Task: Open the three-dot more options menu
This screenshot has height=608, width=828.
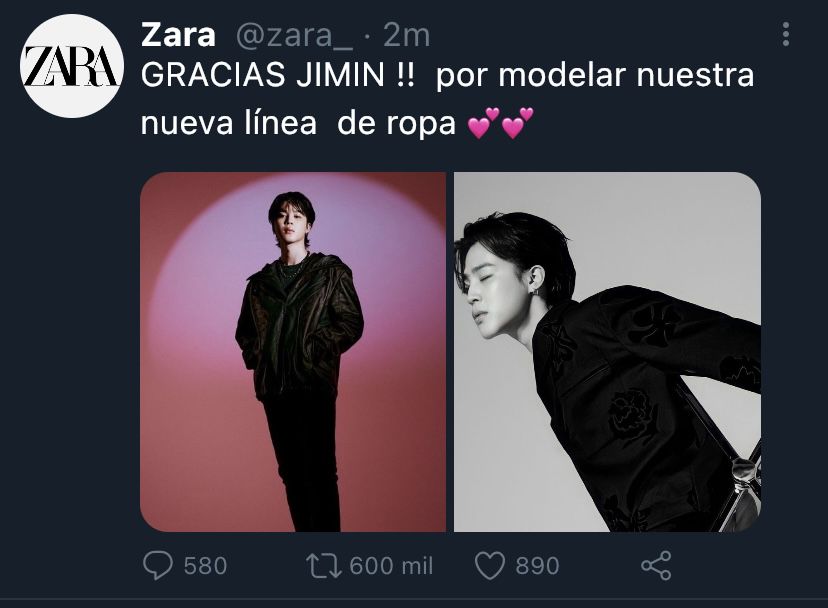Action: (x=786, y=34)
